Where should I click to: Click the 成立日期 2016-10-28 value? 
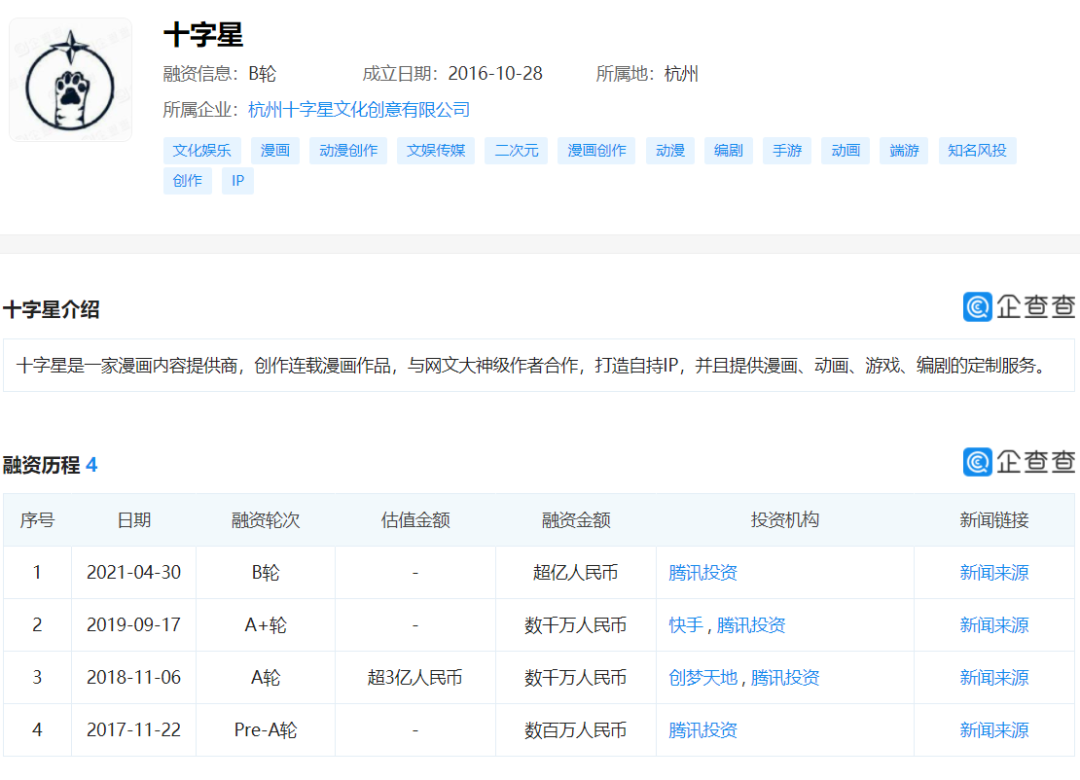click(x=495, y=74)
